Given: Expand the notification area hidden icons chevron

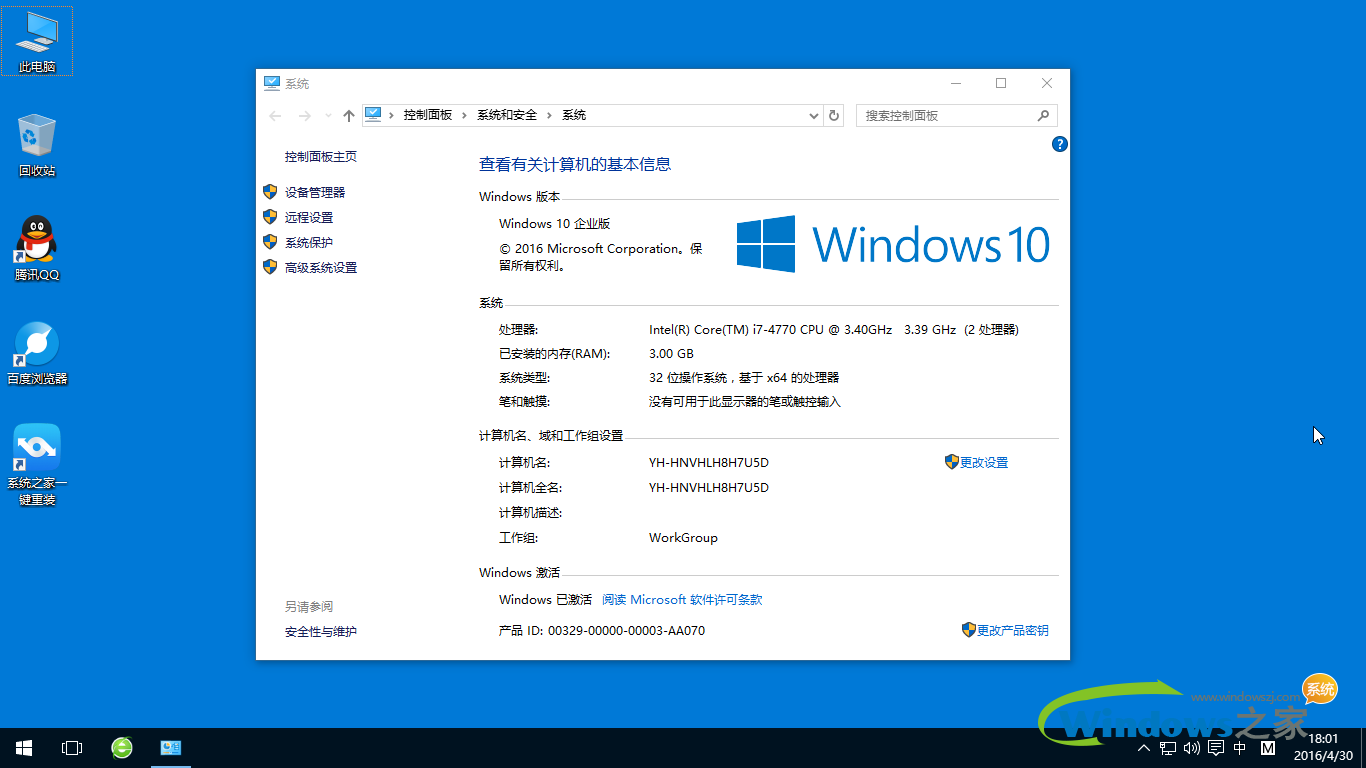Looking at the screenshot, I should pos(1143,747).
